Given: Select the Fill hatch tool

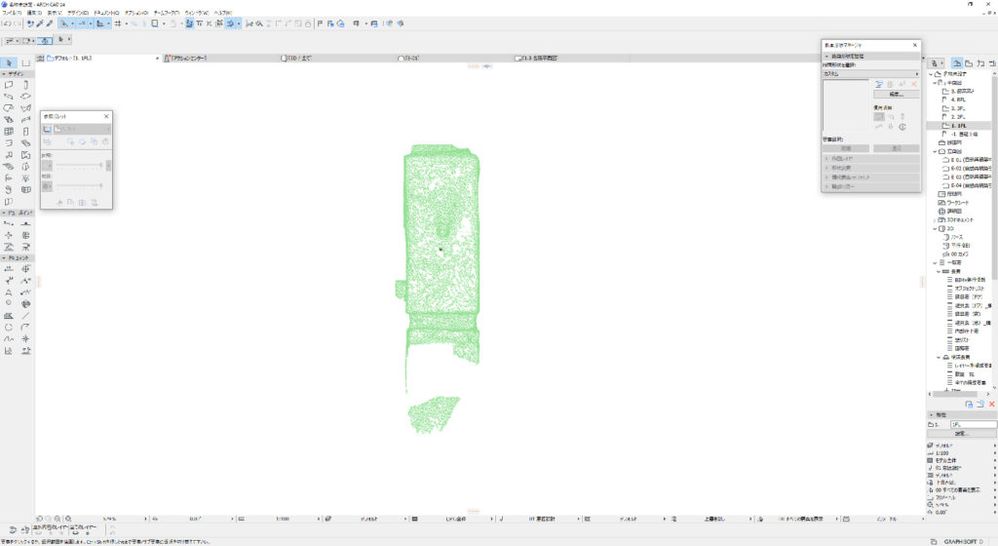Looking at the screenshot, I should point(9,316).
